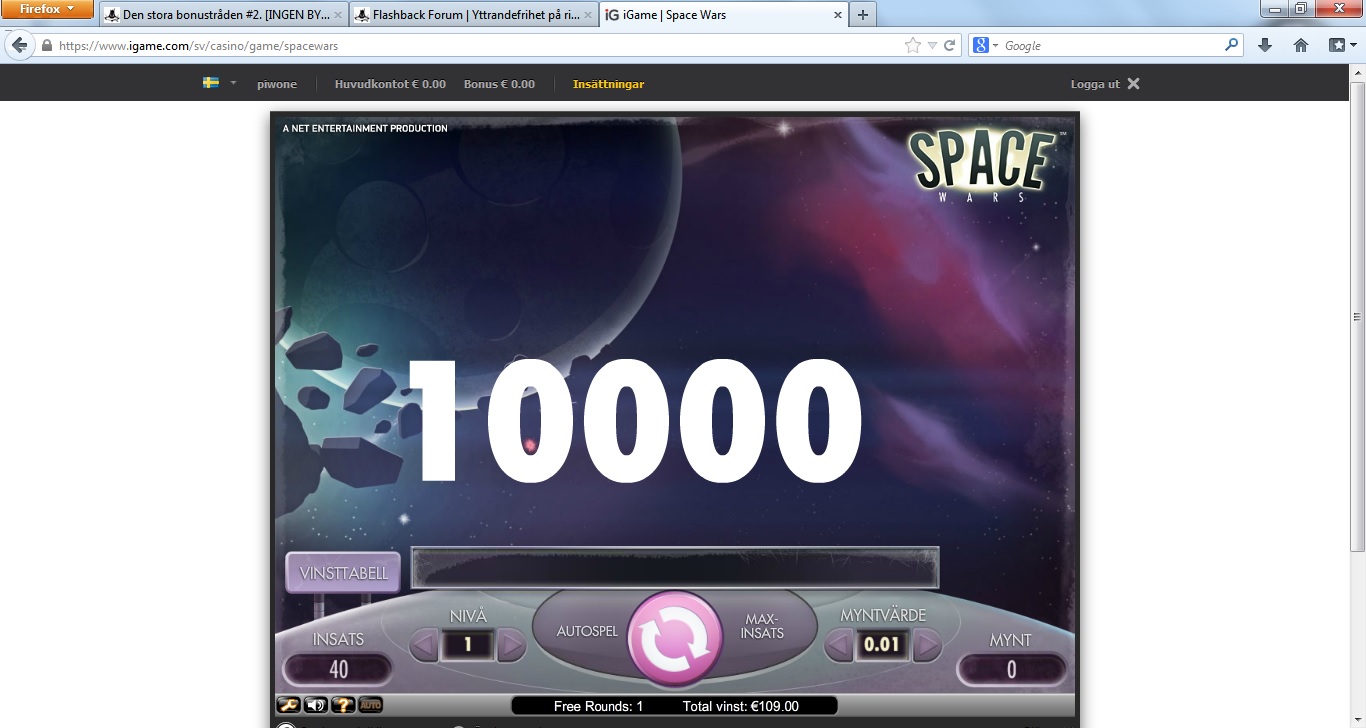Reload the page
Screen dimensions: 1366x728
tap(950, 45)
